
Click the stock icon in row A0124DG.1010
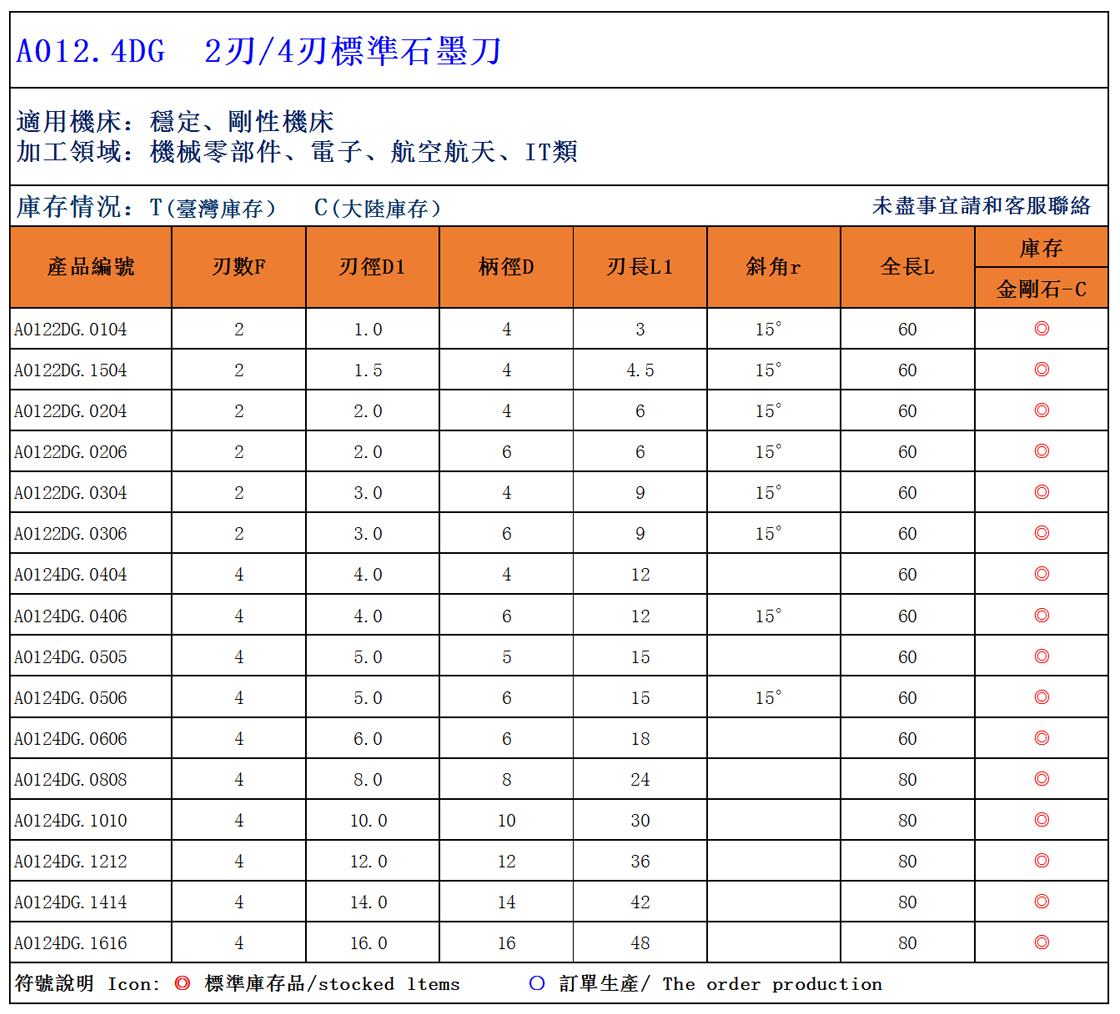(x=1041, y=819)
